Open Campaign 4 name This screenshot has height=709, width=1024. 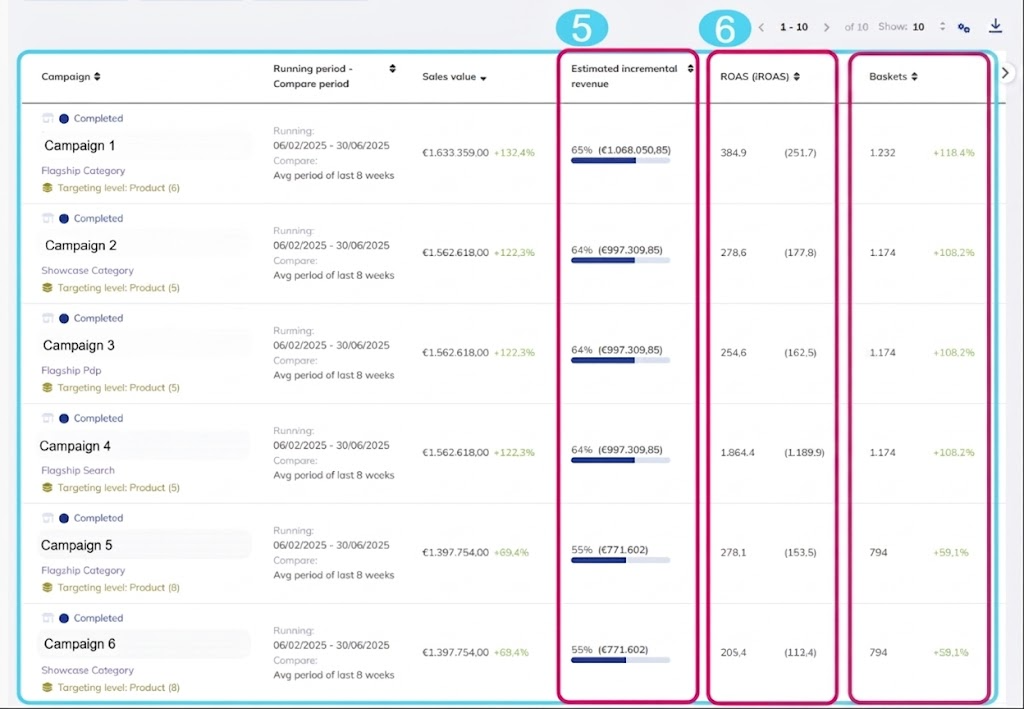75,446
